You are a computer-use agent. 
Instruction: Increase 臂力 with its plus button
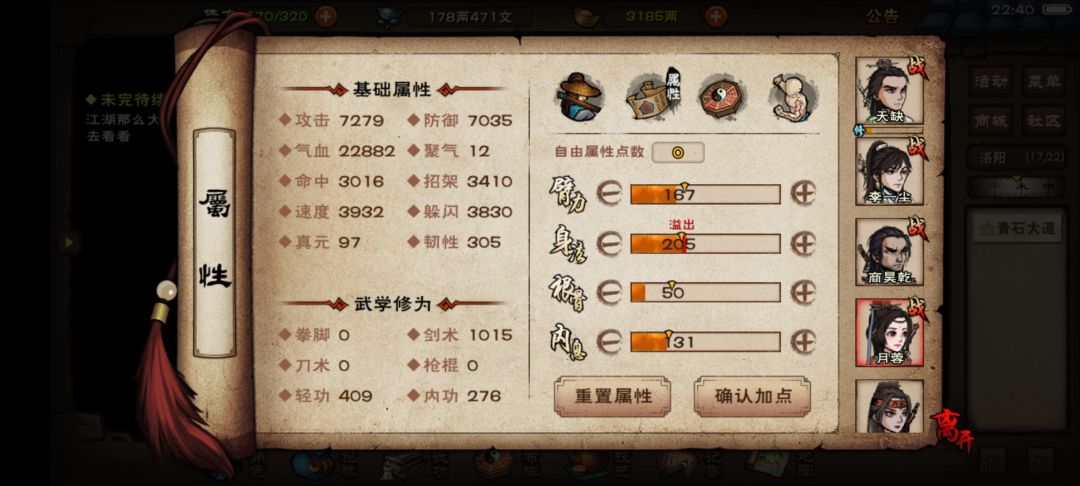coord(803,193)
